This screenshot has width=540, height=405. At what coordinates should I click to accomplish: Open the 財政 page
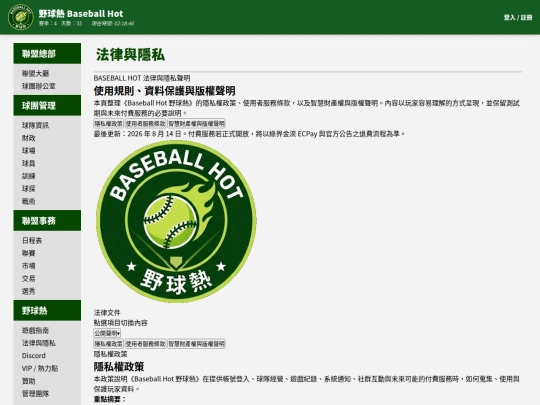click(29, 138)
